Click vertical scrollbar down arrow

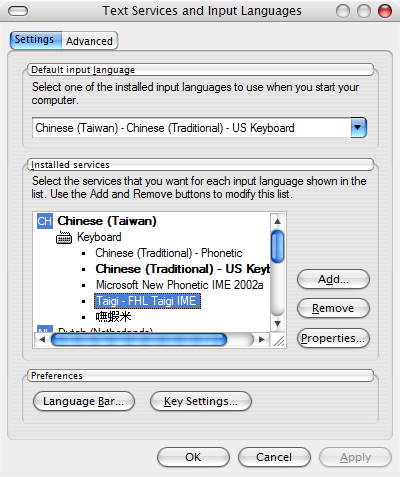click(x=277, y=323)
